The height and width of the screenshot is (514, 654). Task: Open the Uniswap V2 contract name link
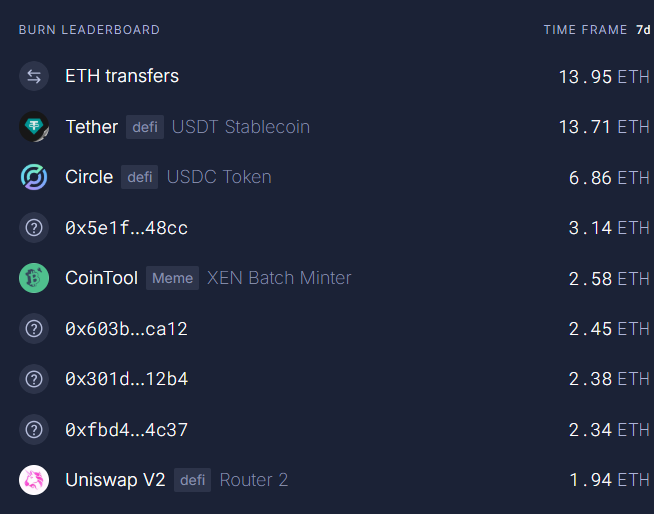pos(115,480)
